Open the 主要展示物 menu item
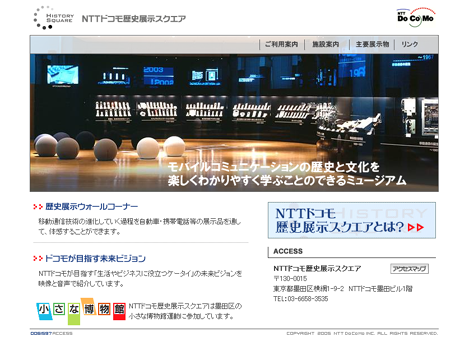The image size is (470, 360). 372,44
